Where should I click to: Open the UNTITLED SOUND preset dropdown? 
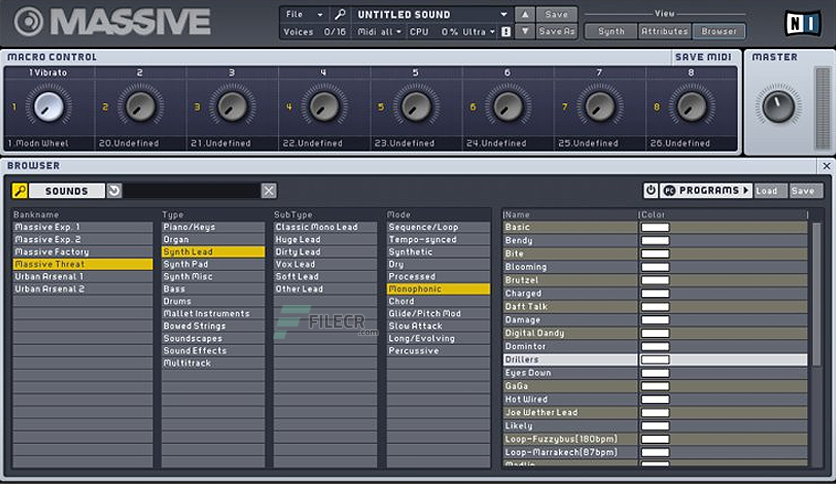504,14
